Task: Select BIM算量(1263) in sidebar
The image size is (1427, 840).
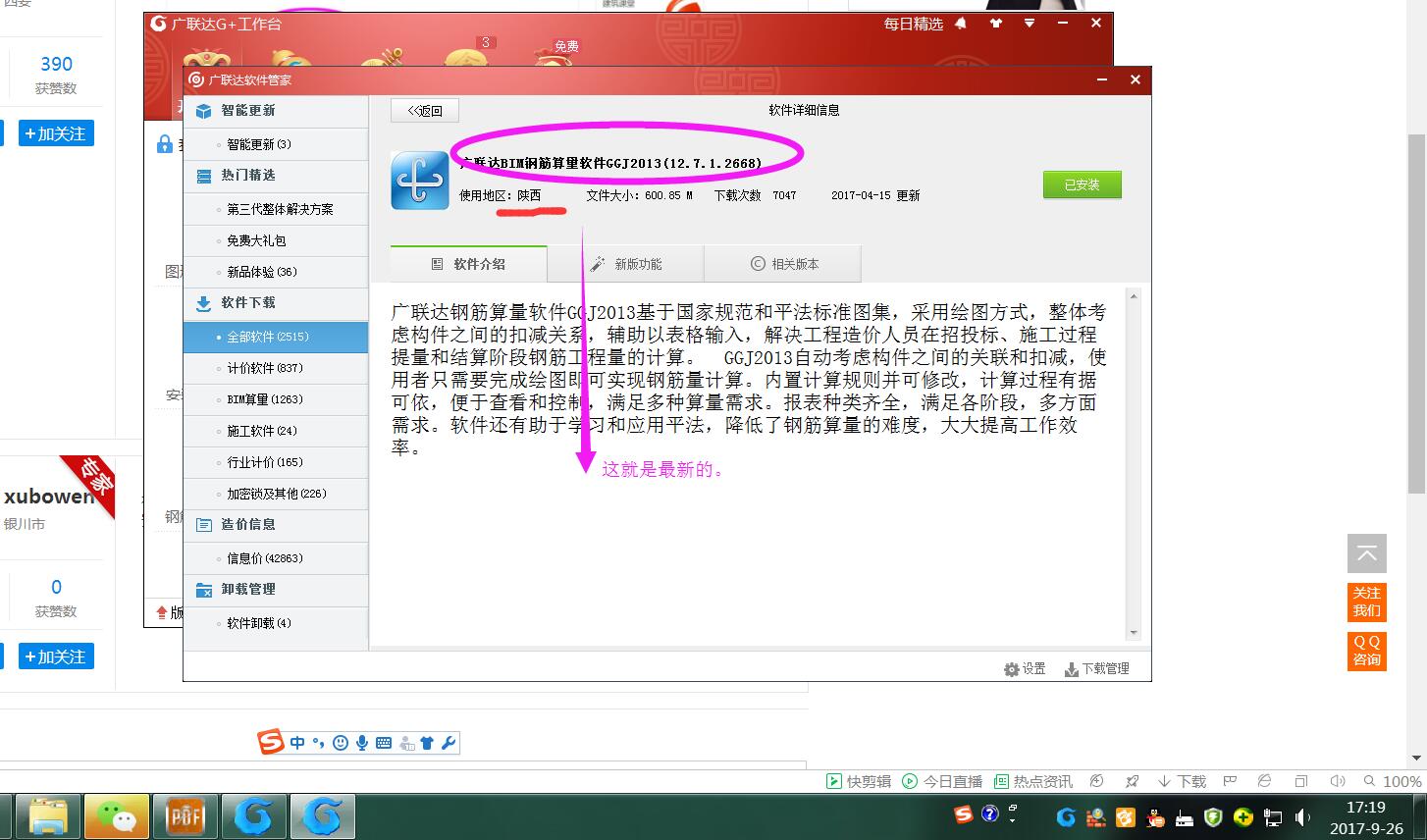Action: (276, 399)
